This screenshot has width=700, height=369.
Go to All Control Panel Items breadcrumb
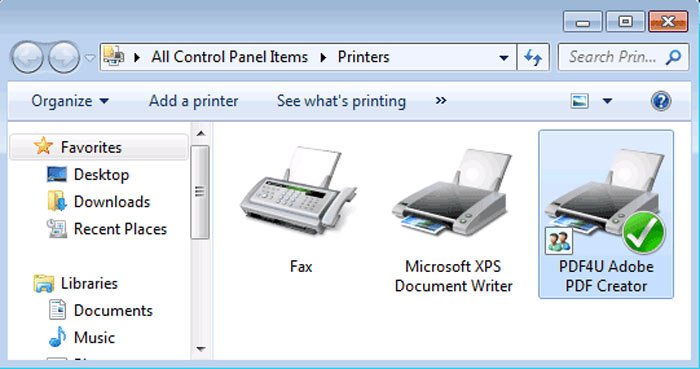229,57
